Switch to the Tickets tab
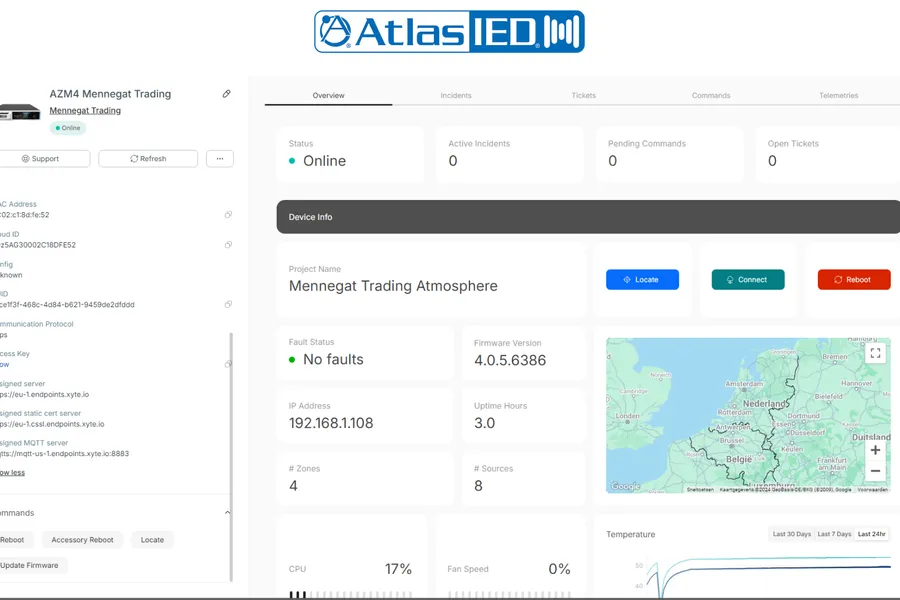Image resolution: width=900 pixels, height=600 pixels. coord(583,95)
